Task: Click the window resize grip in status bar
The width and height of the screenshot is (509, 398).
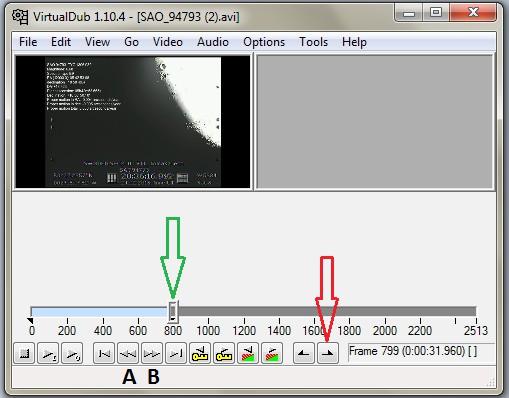Action: pos(490,382)
